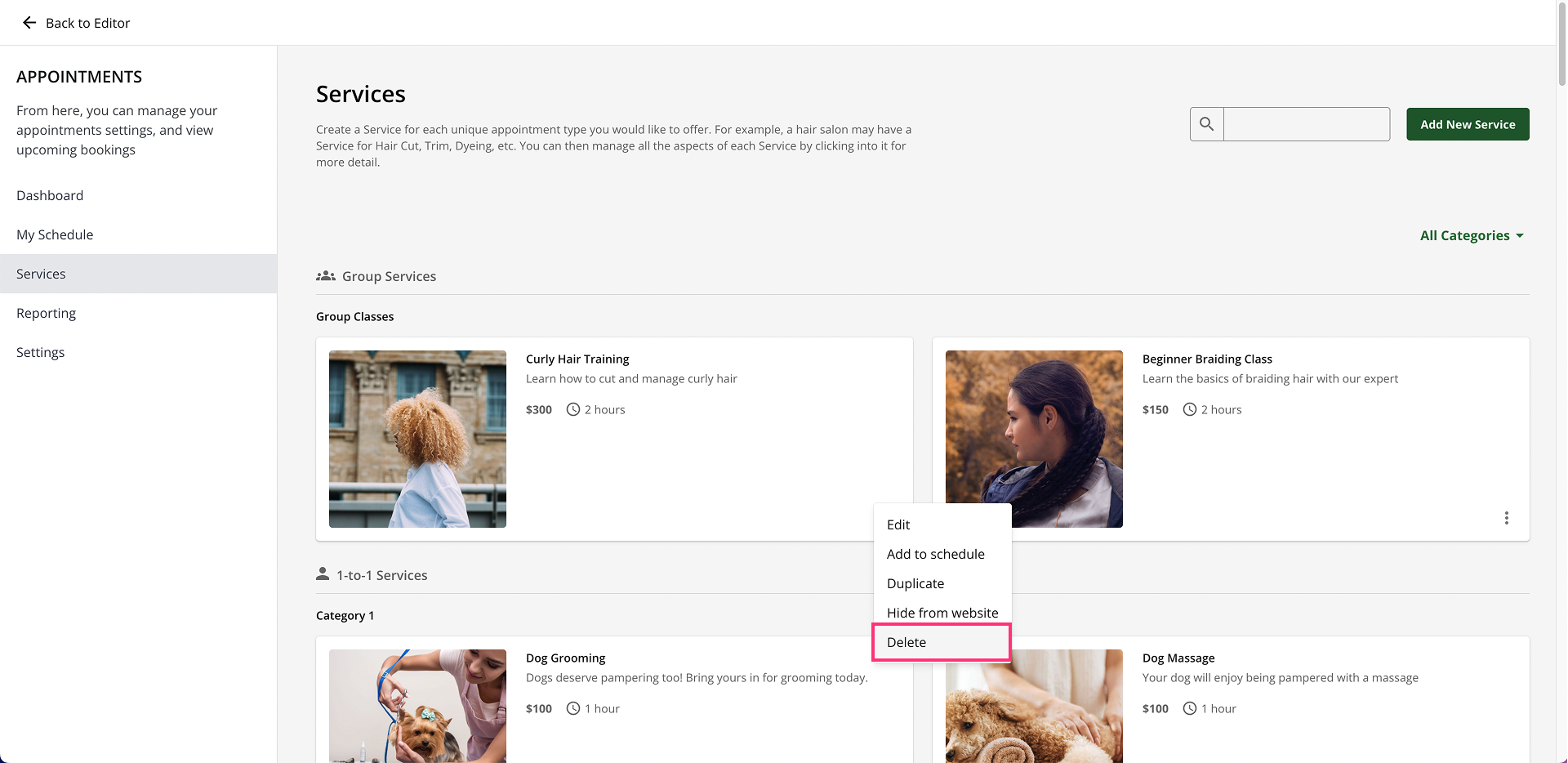Screen dimensions: 1568x763
Task: Click the $100 price on Dog Grooming
Action: pyautogui.click(x=539, y=708)
